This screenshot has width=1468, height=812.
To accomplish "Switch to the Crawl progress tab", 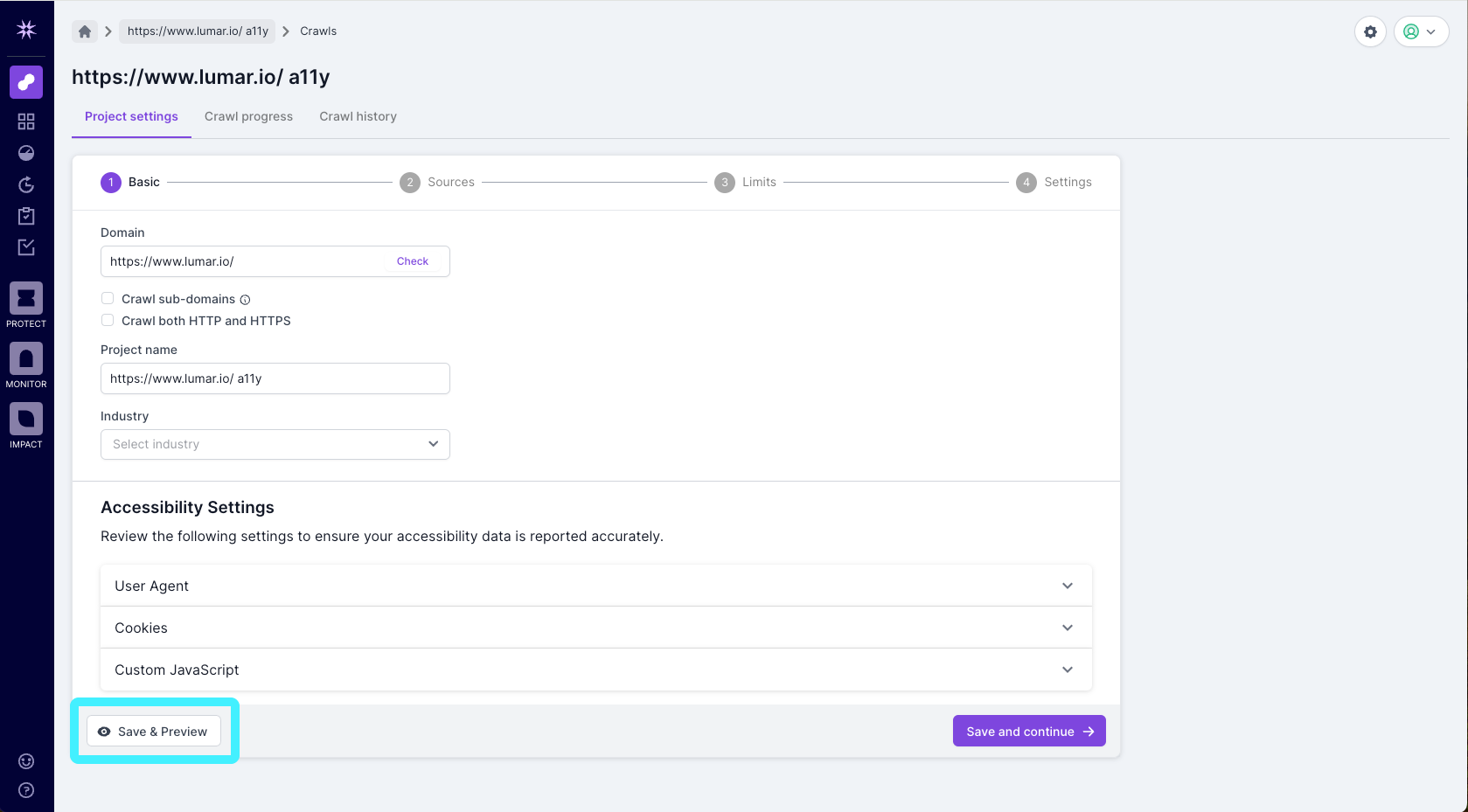I will (248, 116).
